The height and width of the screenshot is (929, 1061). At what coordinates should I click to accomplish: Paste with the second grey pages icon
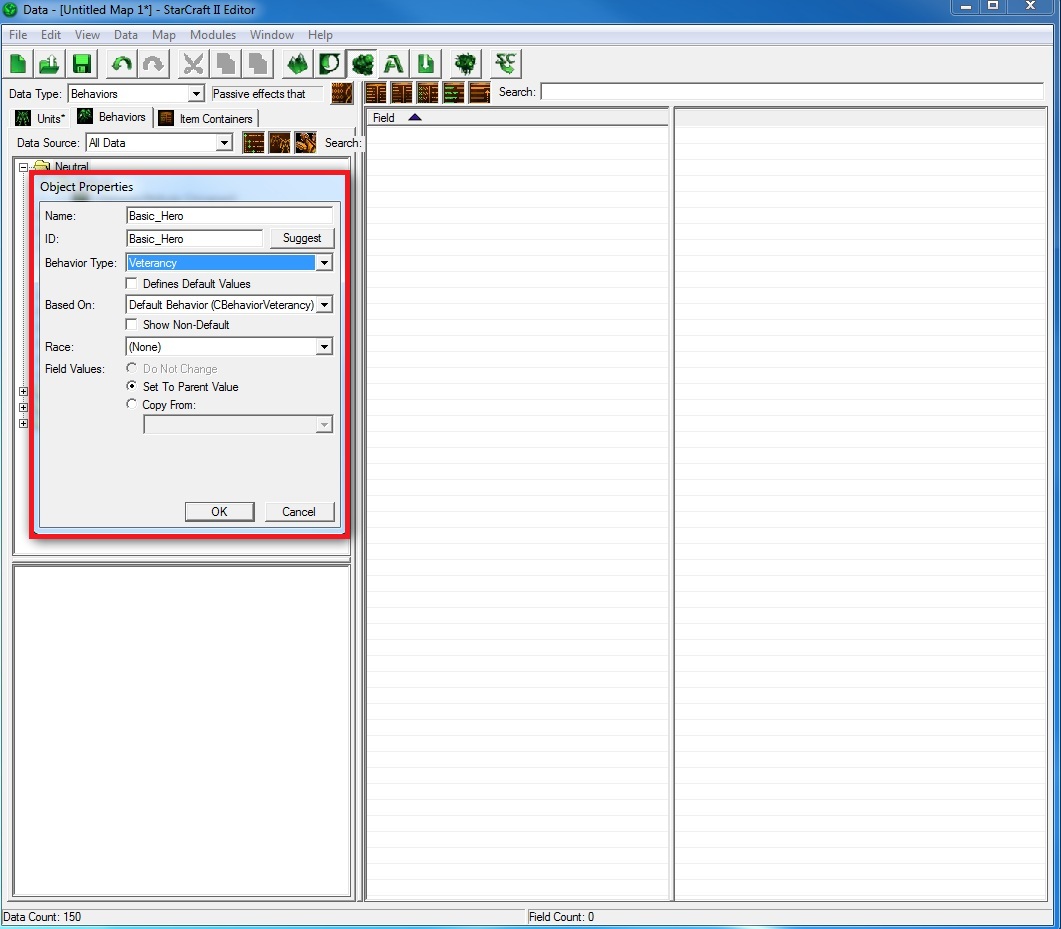258,64
